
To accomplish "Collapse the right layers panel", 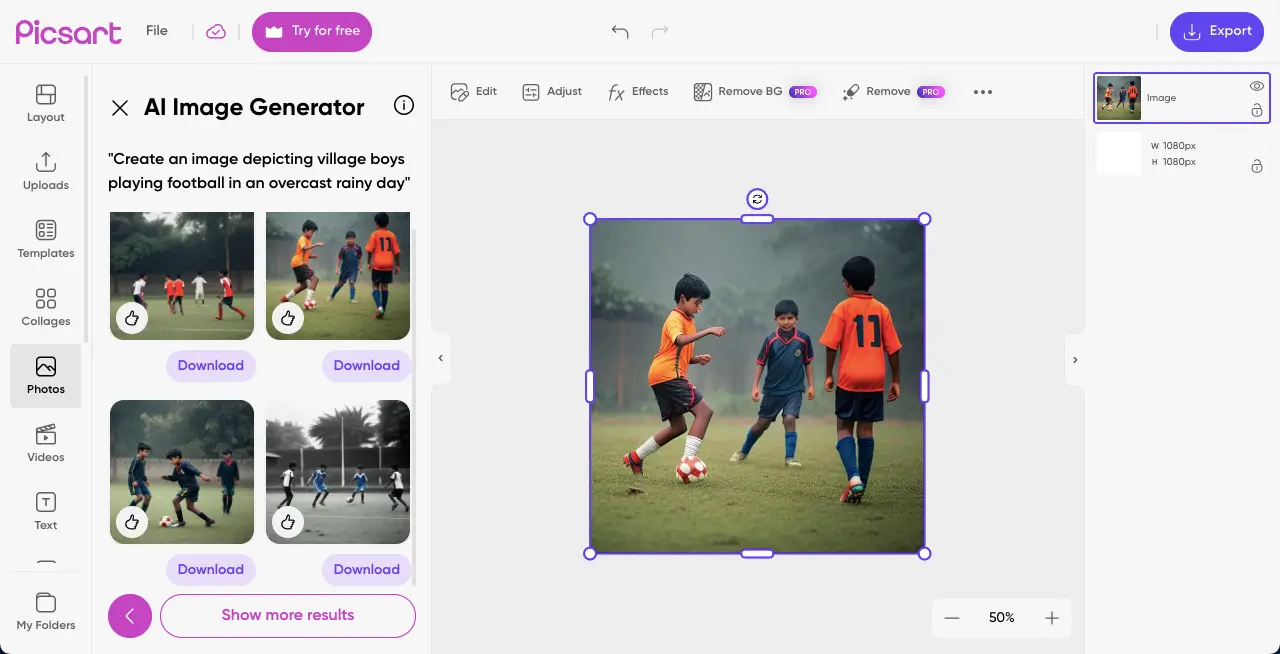I will coord(1075,360).
